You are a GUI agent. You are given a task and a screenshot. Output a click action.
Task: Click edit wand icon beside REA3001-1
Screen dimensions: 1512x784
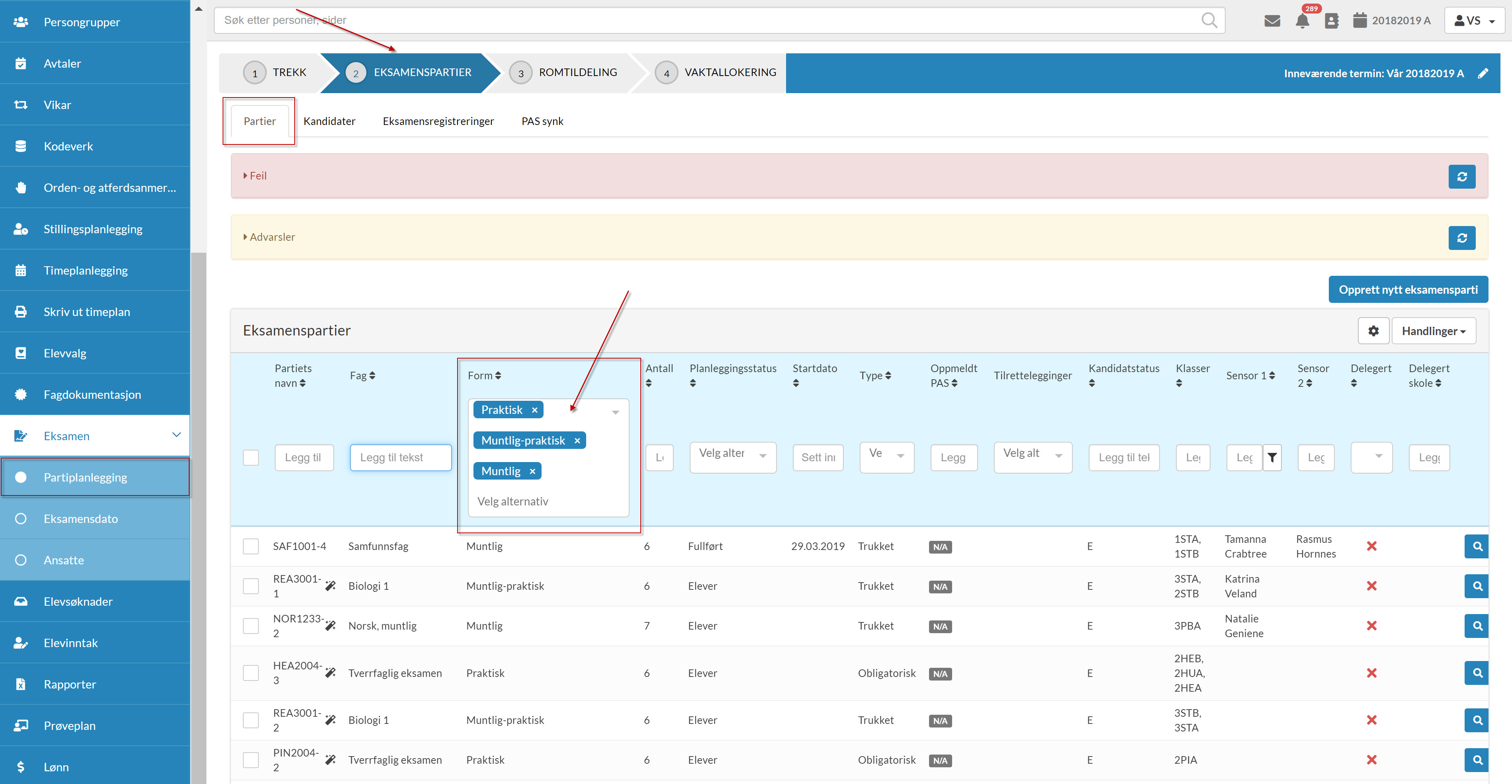(331, 586)
